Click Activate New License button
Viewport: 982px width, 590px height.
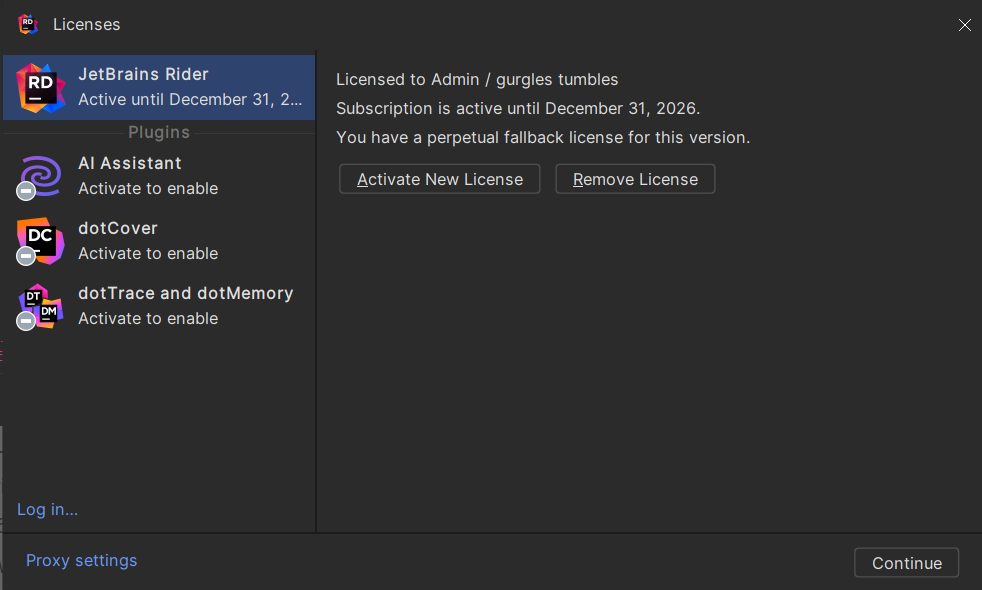click(x=440, y=179)
